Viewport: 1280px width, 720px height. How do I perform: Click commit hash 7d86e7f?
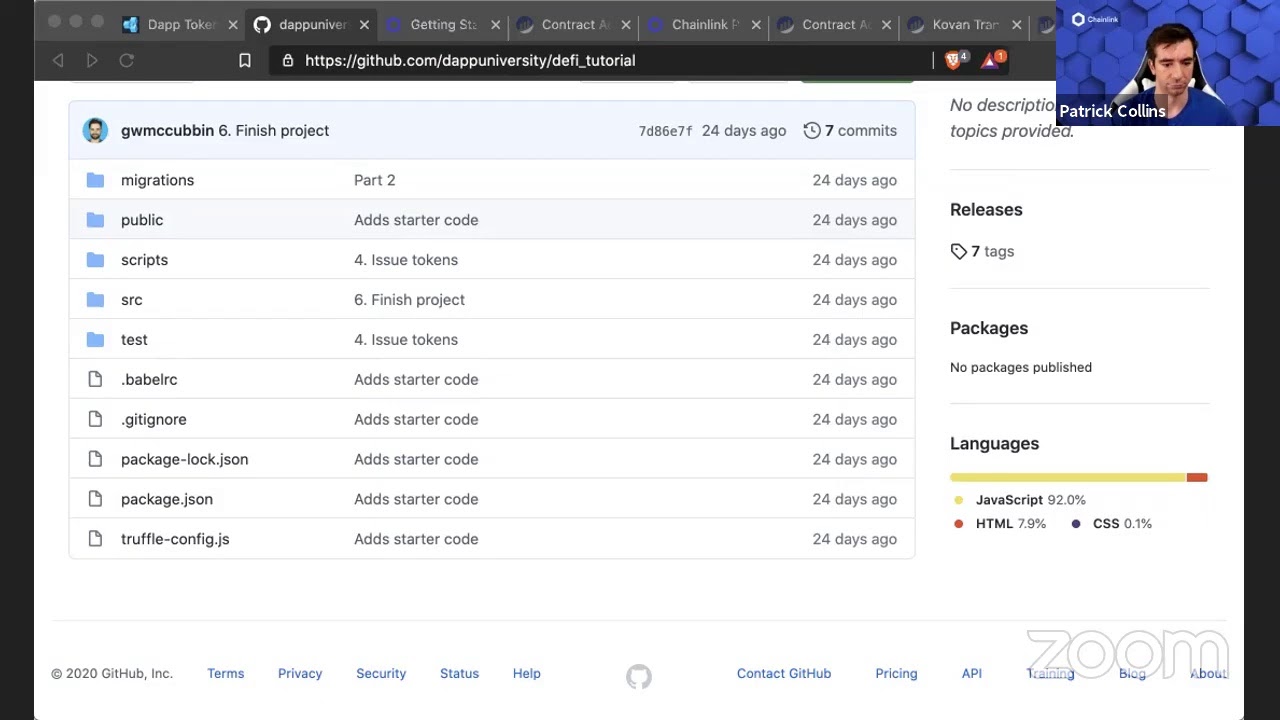[665, 131]
